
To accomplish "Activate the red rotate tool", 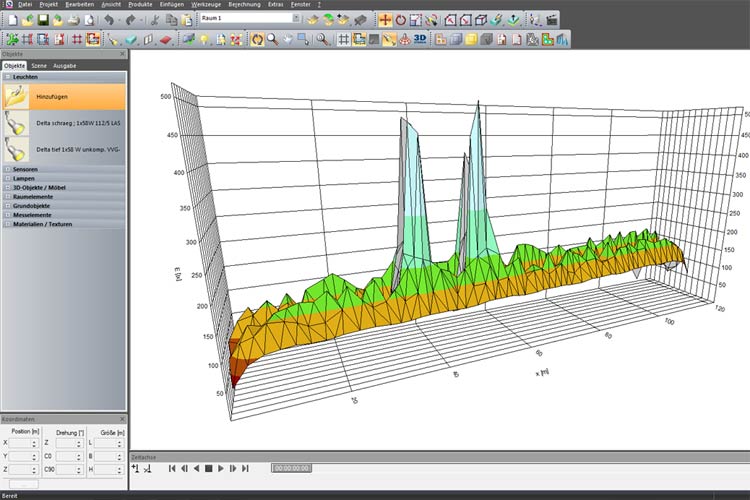I will point(400,20).
